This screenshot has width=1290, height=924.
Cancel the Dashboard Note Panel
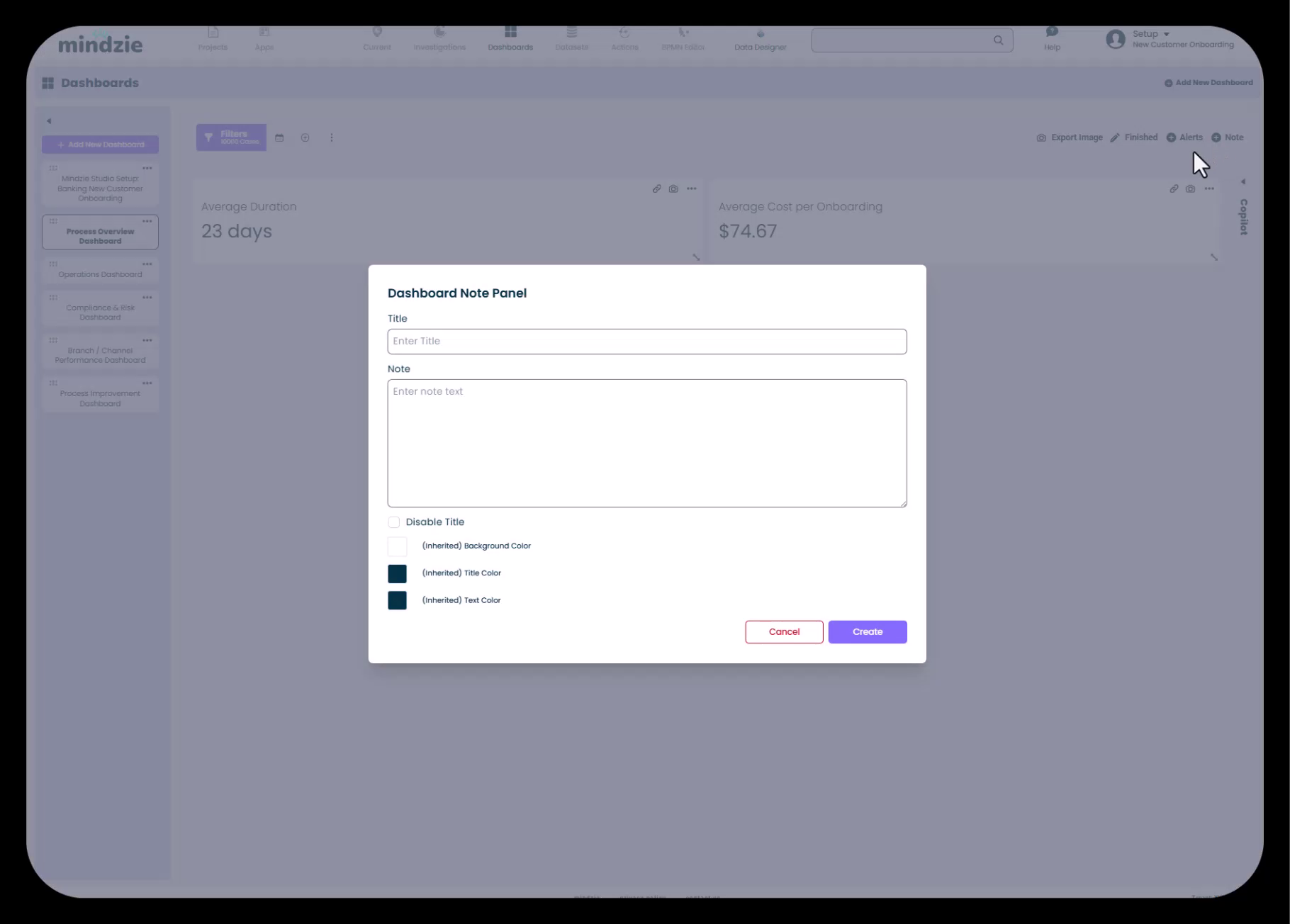(784, 632)
